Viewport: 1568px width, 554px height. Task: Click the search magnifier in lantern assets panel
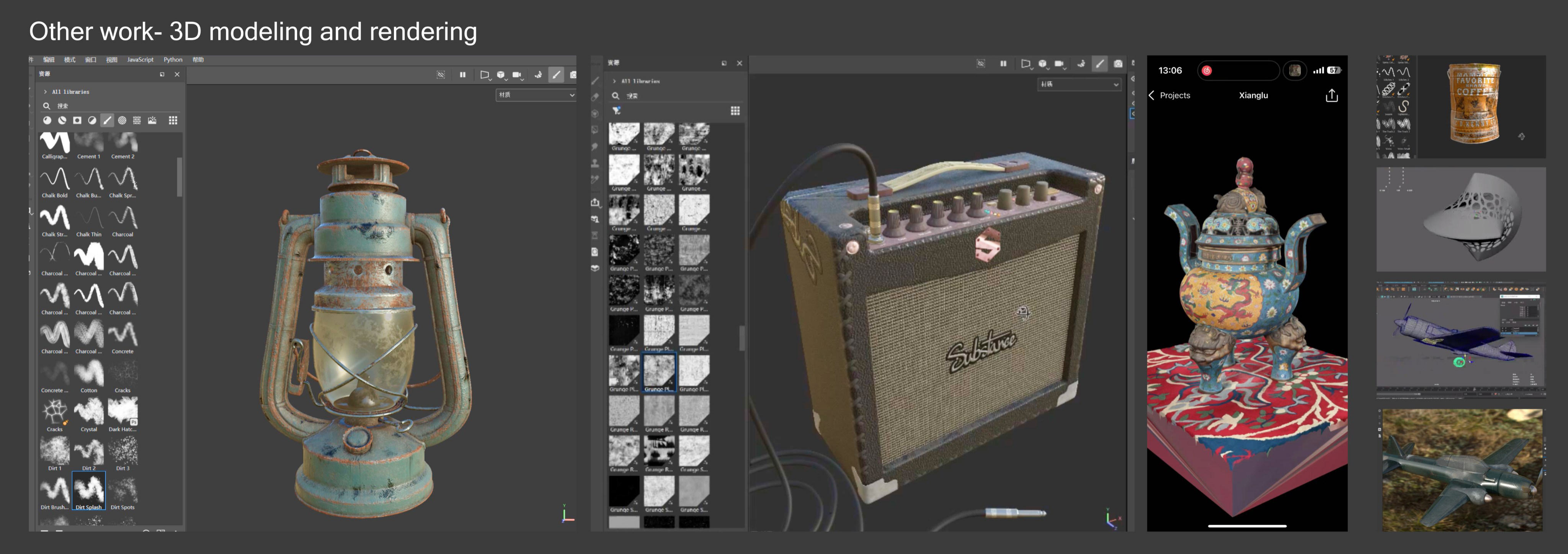(x=46, y=106)
